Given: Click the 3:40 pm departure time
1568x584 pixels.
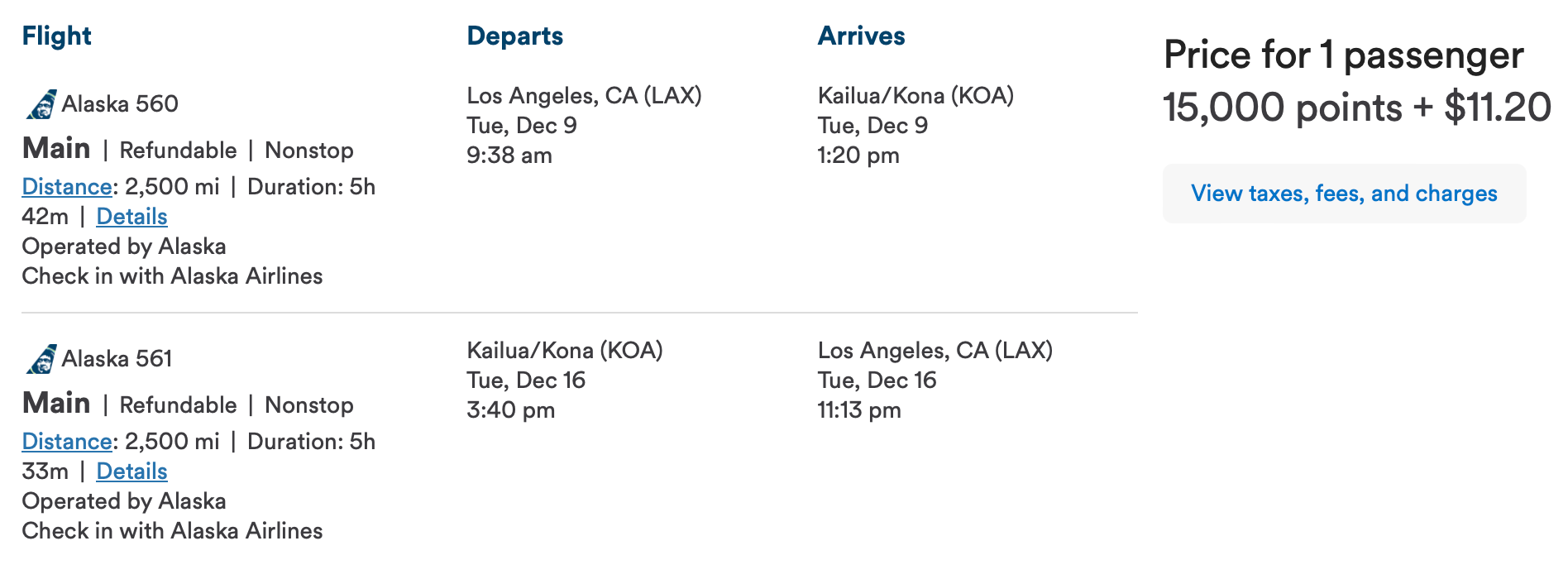Looking at the screenshot, I should point(511,410).
